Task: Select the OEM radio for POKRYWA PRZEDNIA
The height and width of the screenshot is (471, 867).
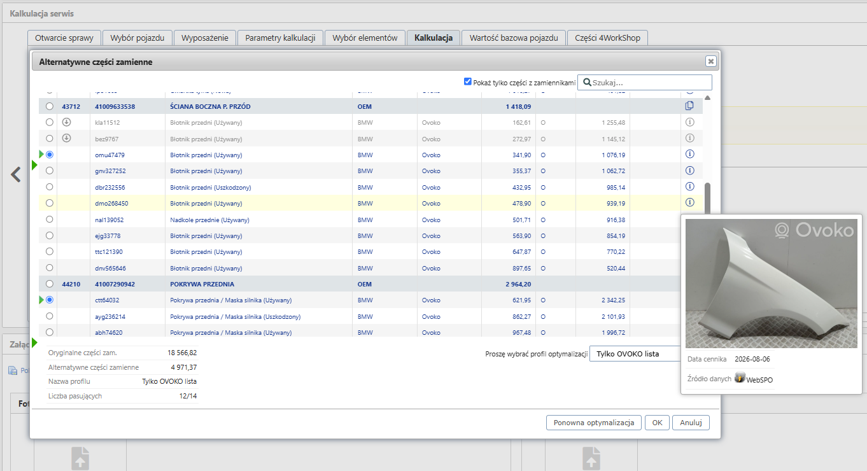Action: coord(50,284)
